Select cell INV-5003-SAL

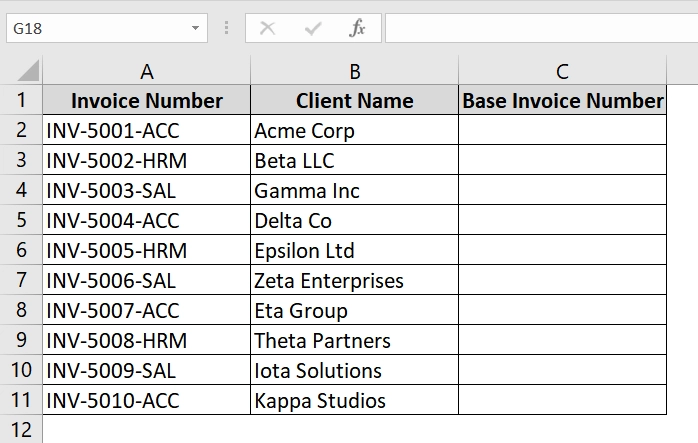[146, 190]
